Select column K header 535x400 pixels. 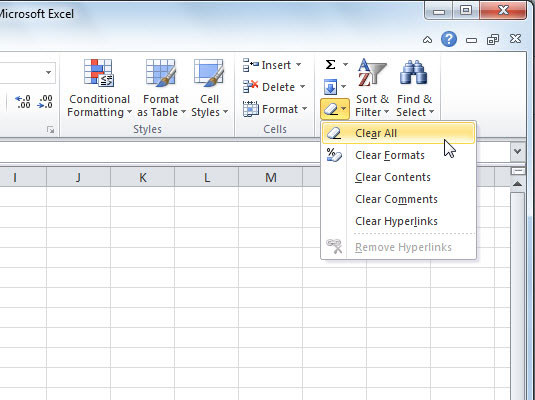pyautogui.click(x=143, y=177)
